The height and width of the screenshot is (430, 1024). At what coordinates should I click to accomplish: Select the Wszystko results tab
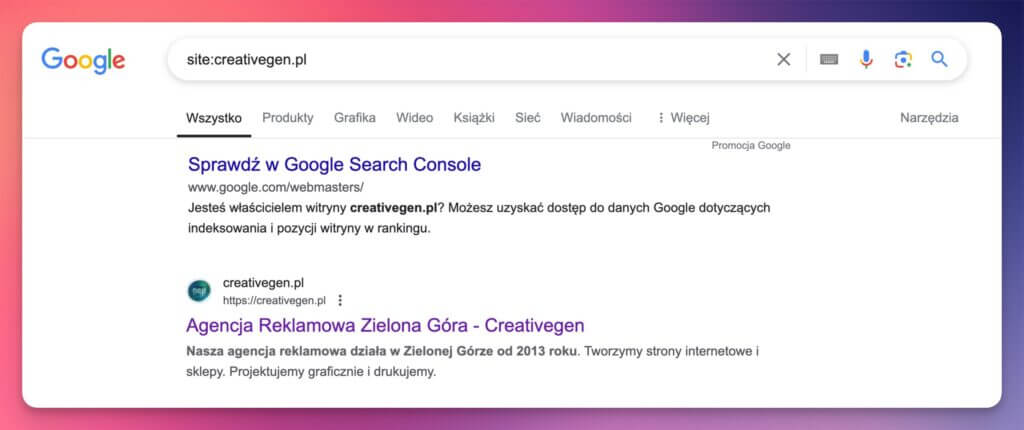coord(214,118)
